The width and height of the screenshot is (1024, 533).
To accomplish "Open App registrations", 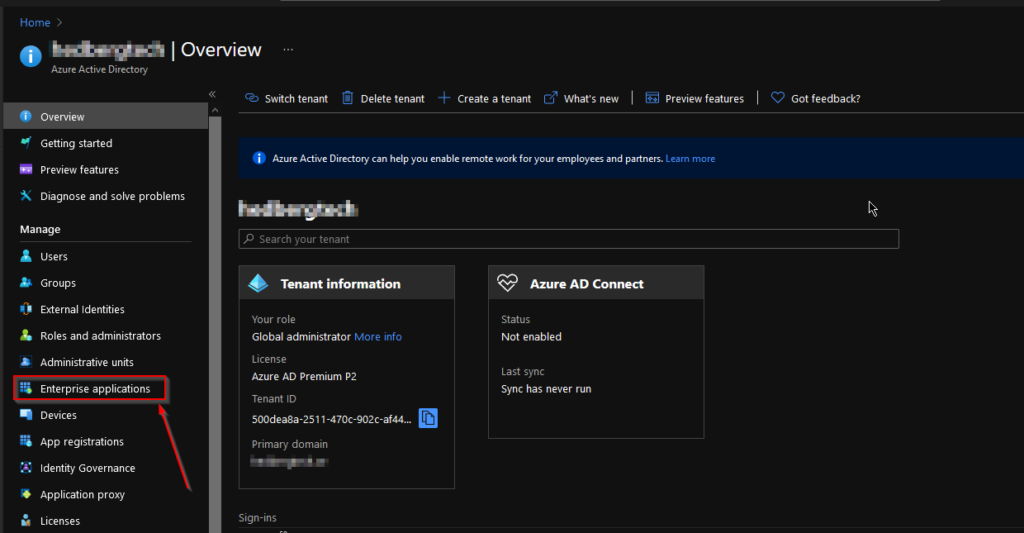I will [x=106, y=442].
